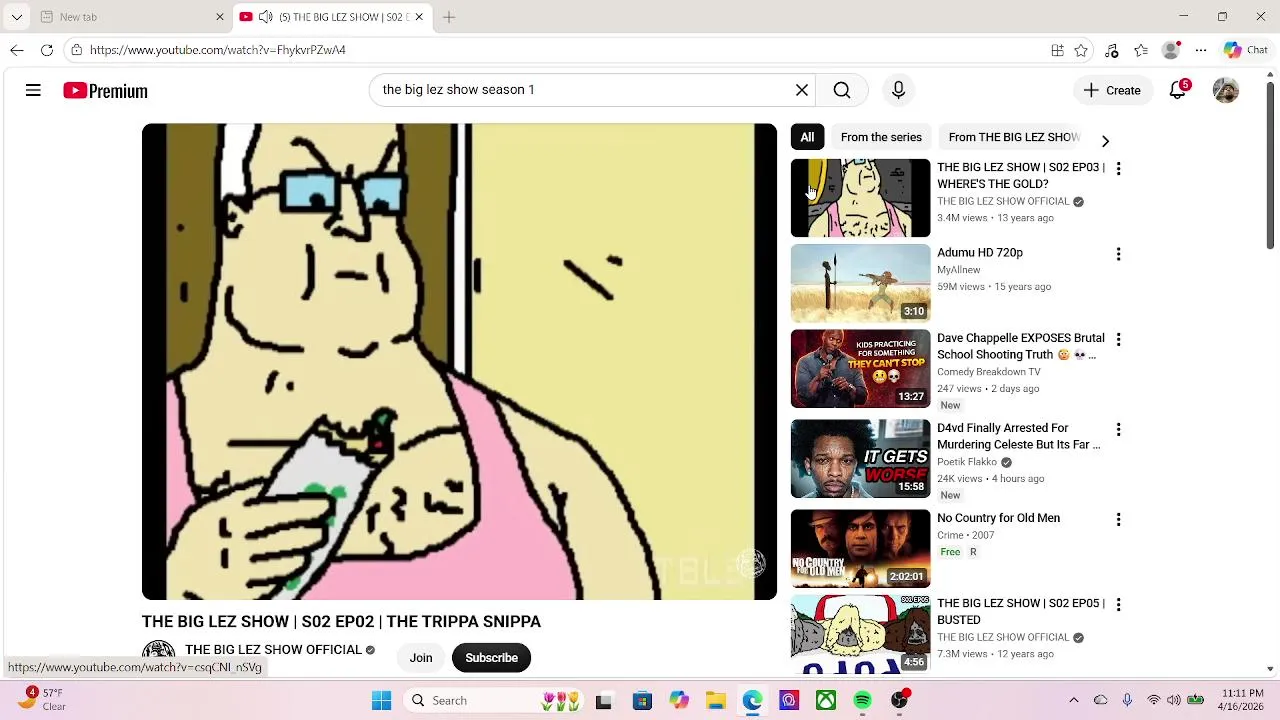Open Edge media control music icon

coord(1111,50)
